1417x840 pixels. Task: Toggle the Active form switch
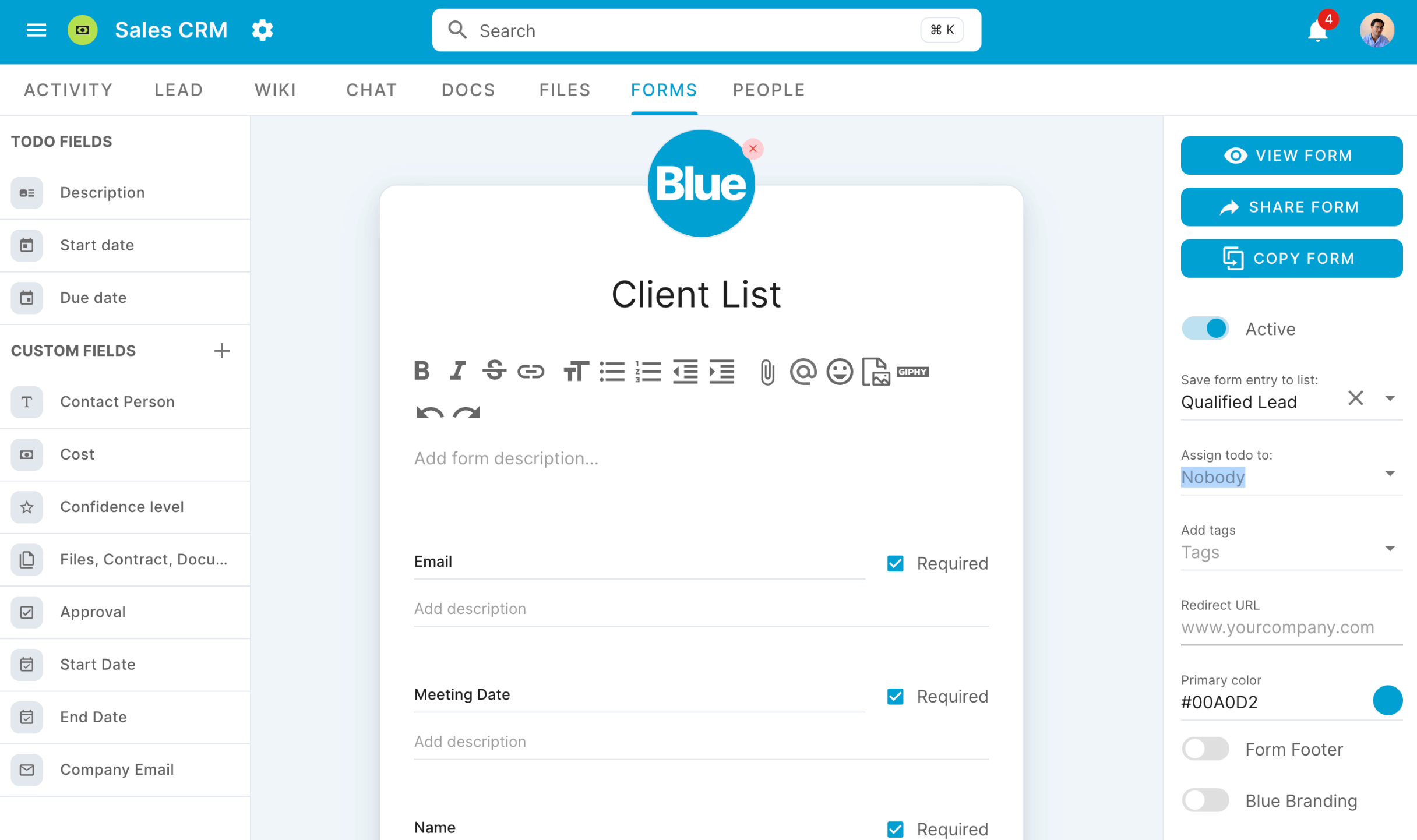(x=1205, y=329)
